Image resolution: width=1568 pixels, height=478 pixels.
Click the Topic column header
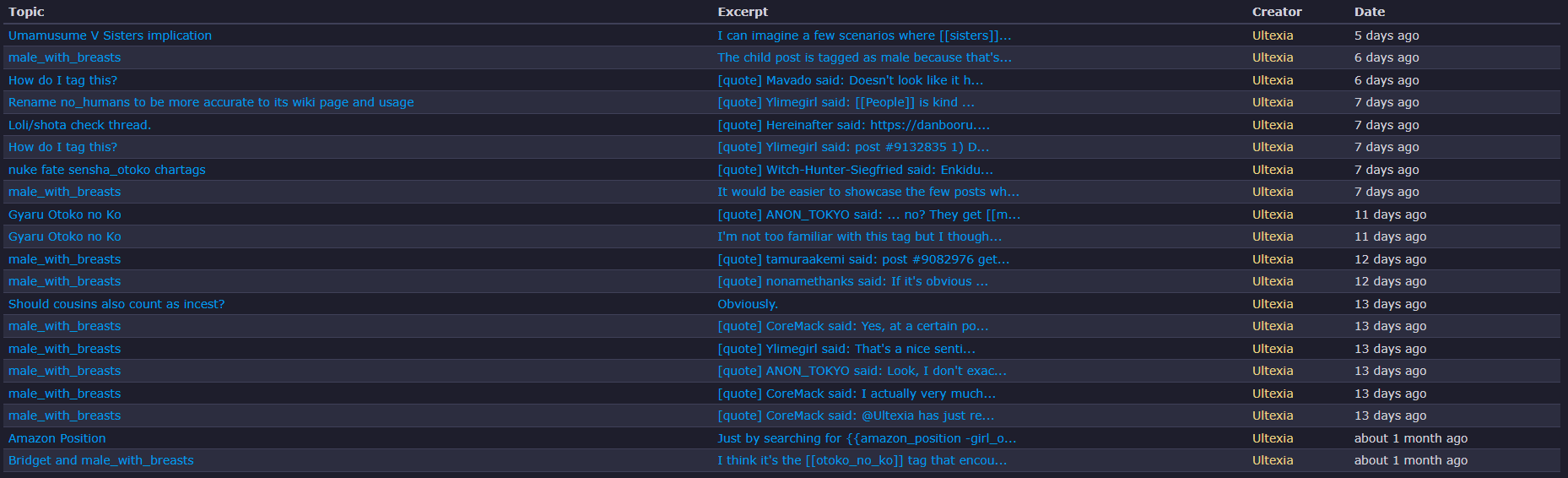click(x=26, y=12)
